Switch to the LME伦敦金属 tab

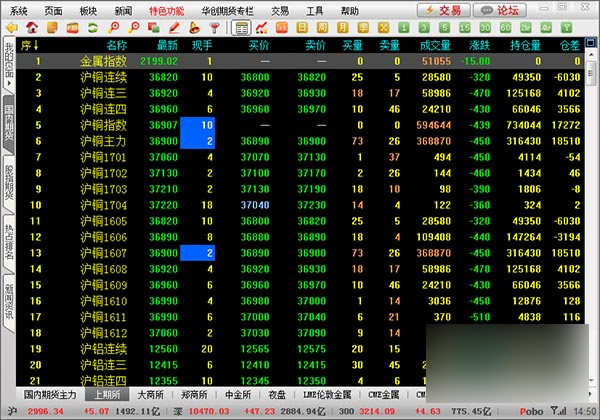coord(327,394)
